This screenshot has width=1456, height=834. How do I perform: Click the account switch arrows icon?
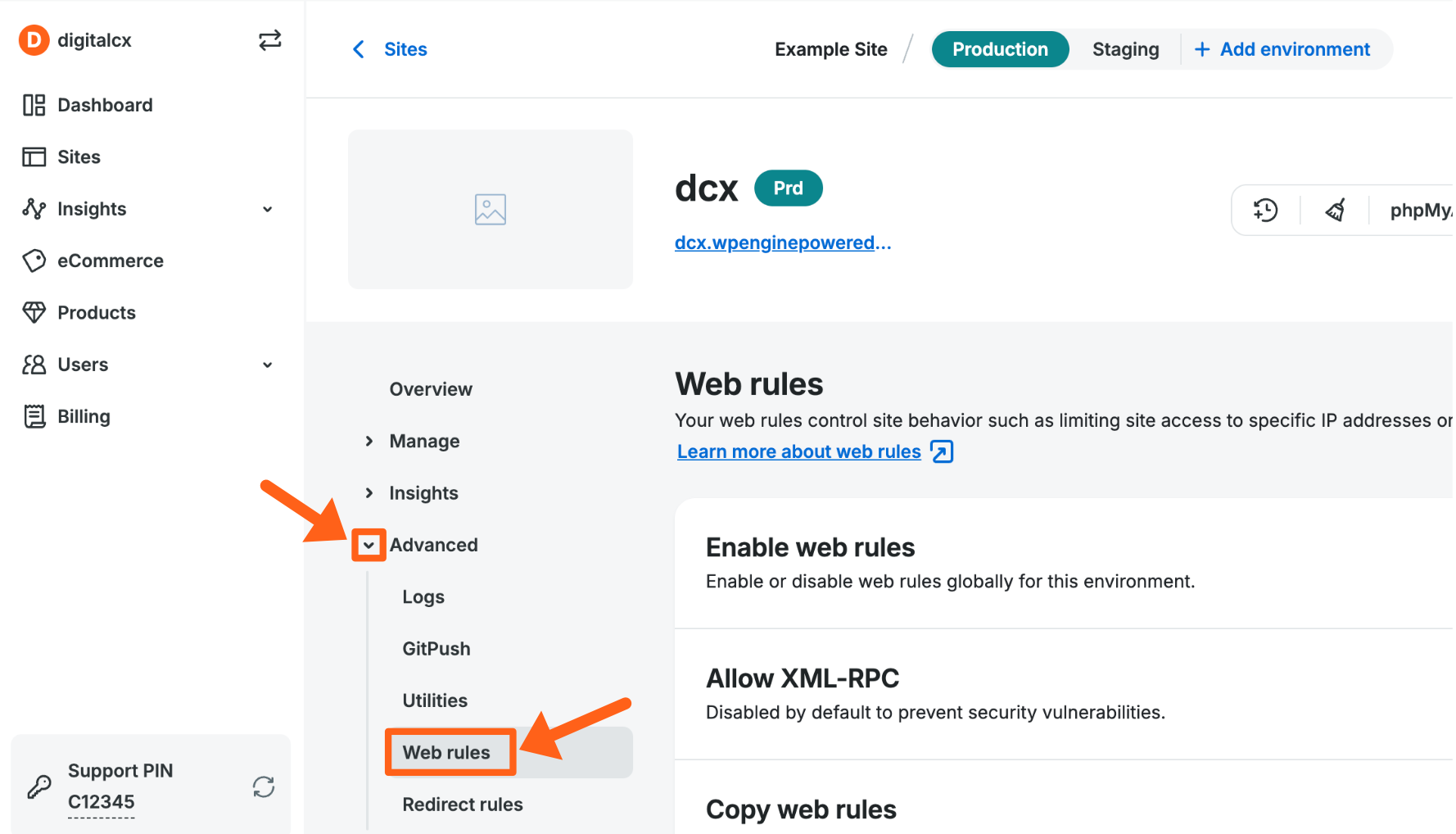pos(269,40)
